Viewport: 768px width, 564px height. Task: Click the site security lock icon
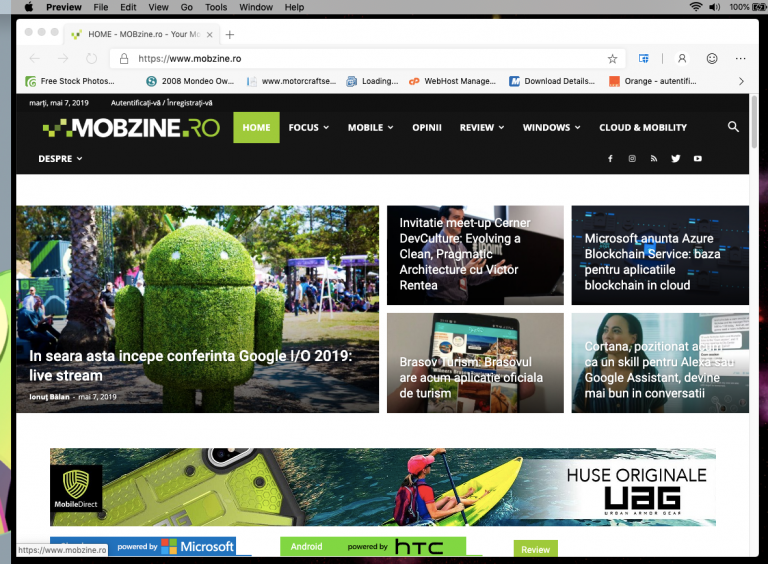124,59
